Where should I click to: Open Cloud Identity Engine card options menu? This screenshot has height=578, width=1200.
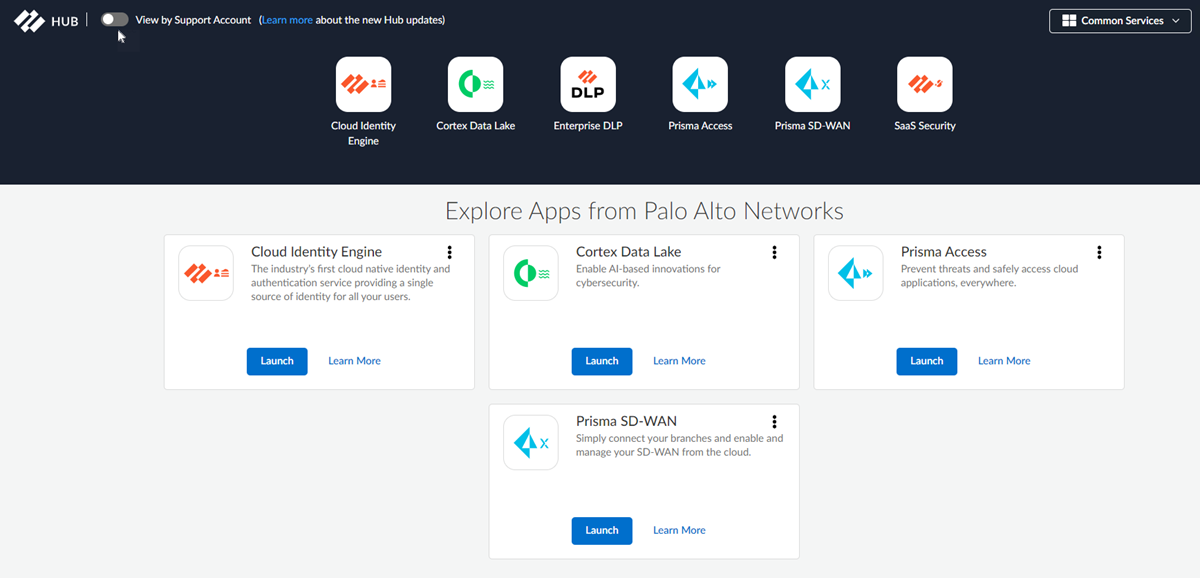(x=449, y=253)
